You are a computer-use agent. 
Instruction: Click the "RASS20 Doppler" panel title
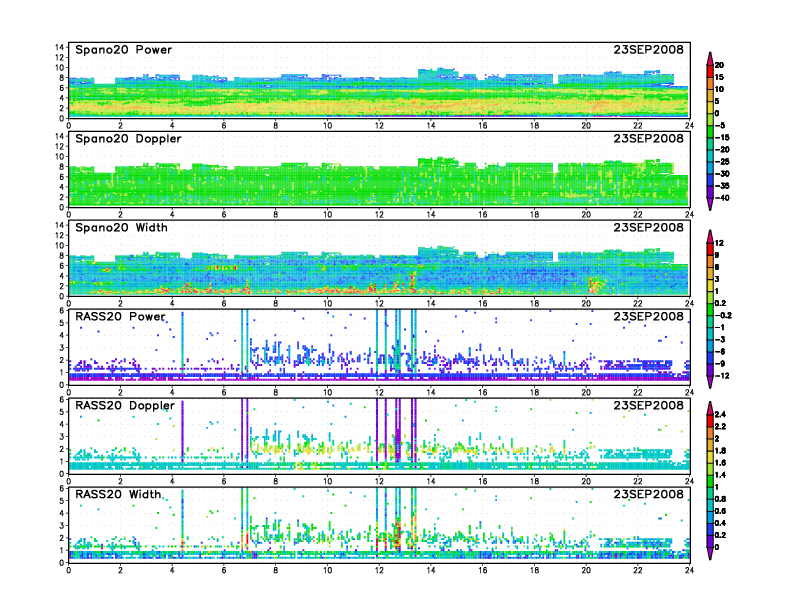(125, 405)
